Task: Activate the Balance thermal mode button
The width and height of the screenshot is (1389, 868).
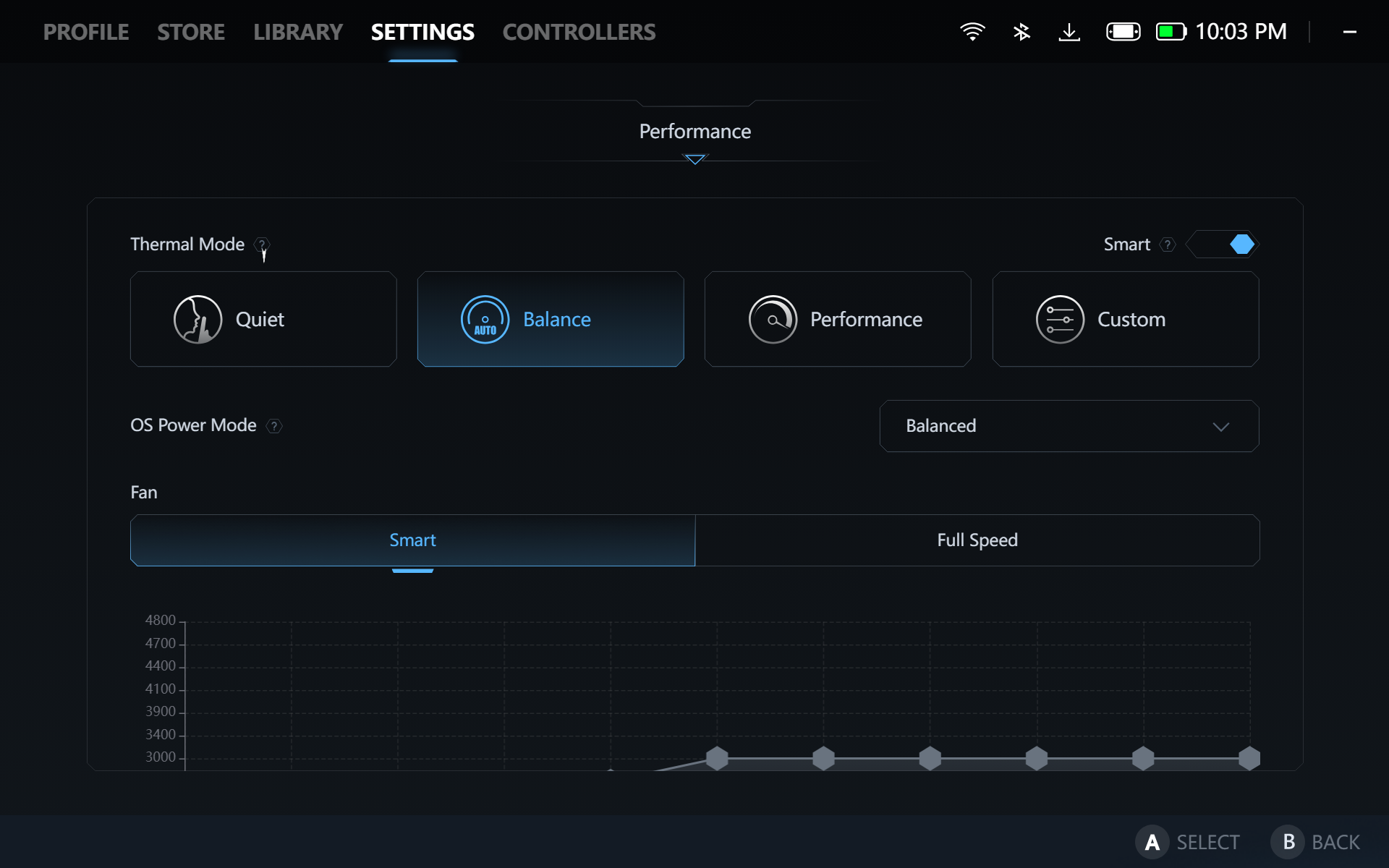Action: (x=551, y=319)
